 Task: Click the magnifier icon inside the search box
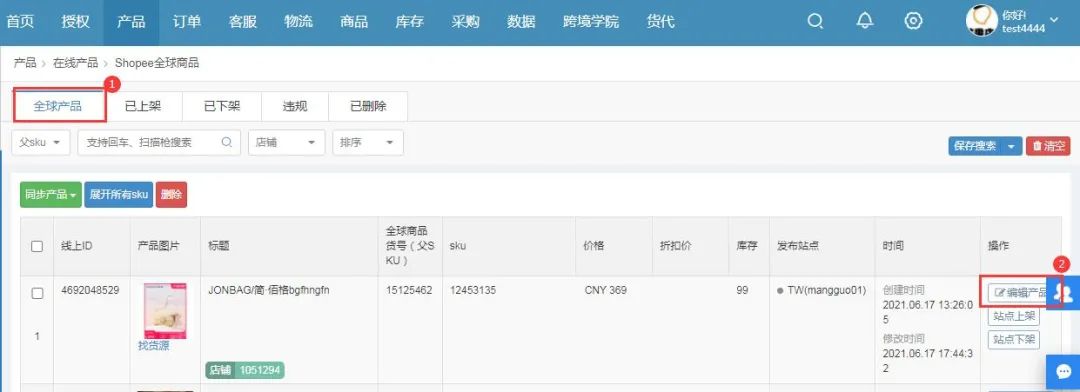(227, 143)
